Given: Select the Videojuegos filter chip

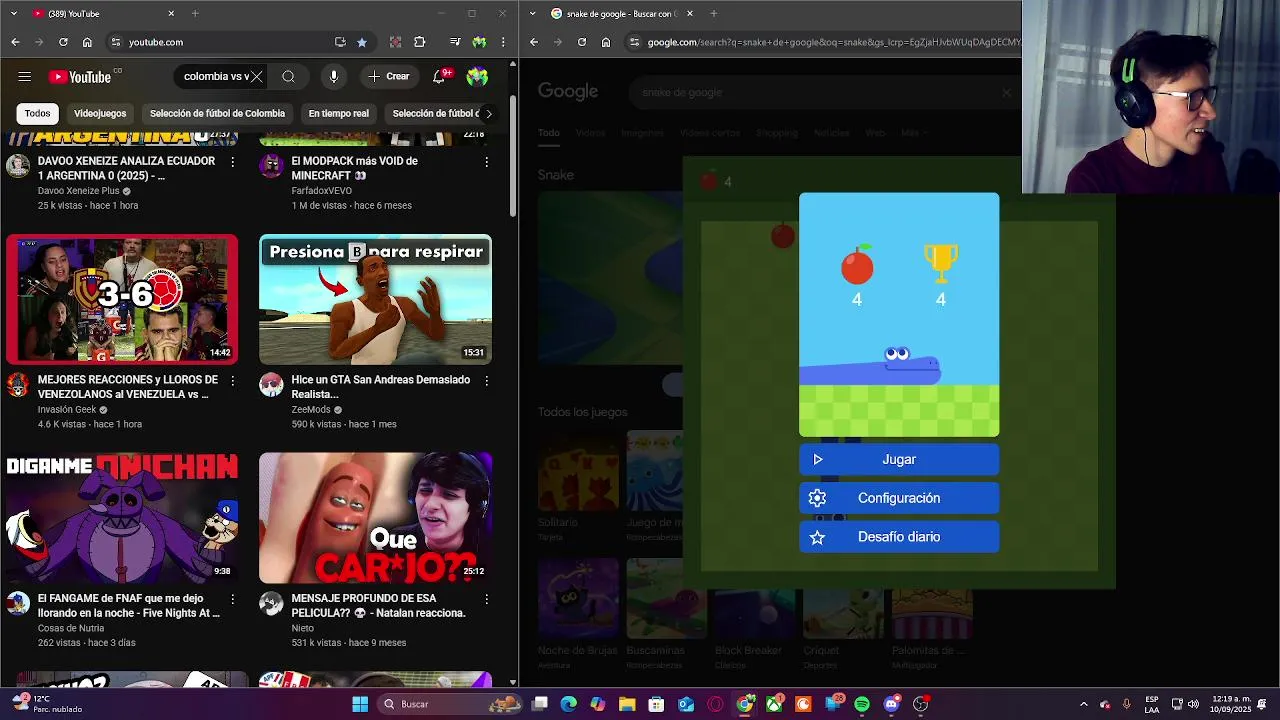Looking at the screenshot, I should 100,114.
